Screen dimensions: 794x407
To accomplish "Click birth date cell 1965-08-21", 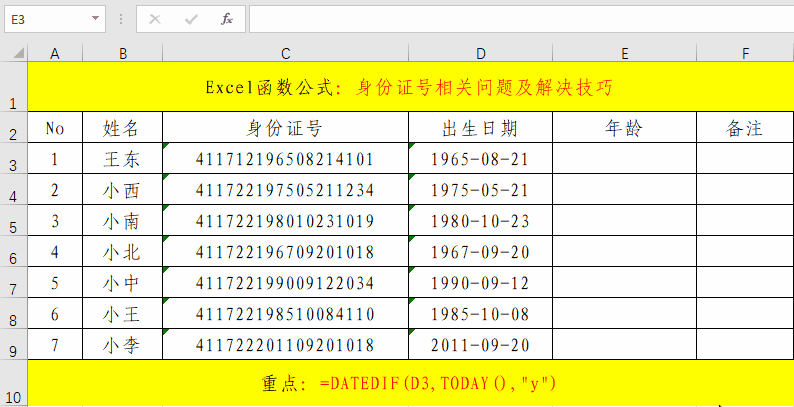I will pos(481,158).
